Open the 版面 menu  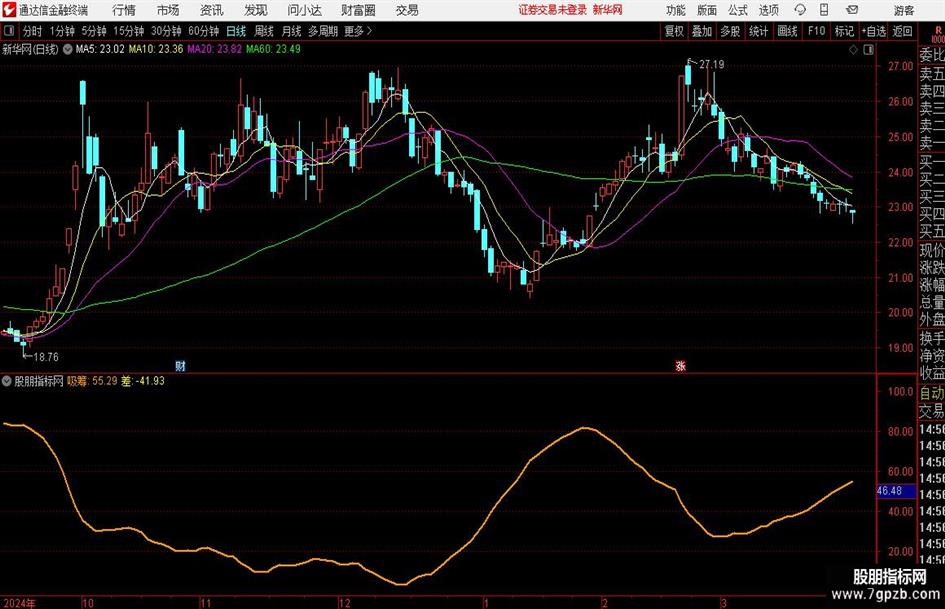point(706,10)
